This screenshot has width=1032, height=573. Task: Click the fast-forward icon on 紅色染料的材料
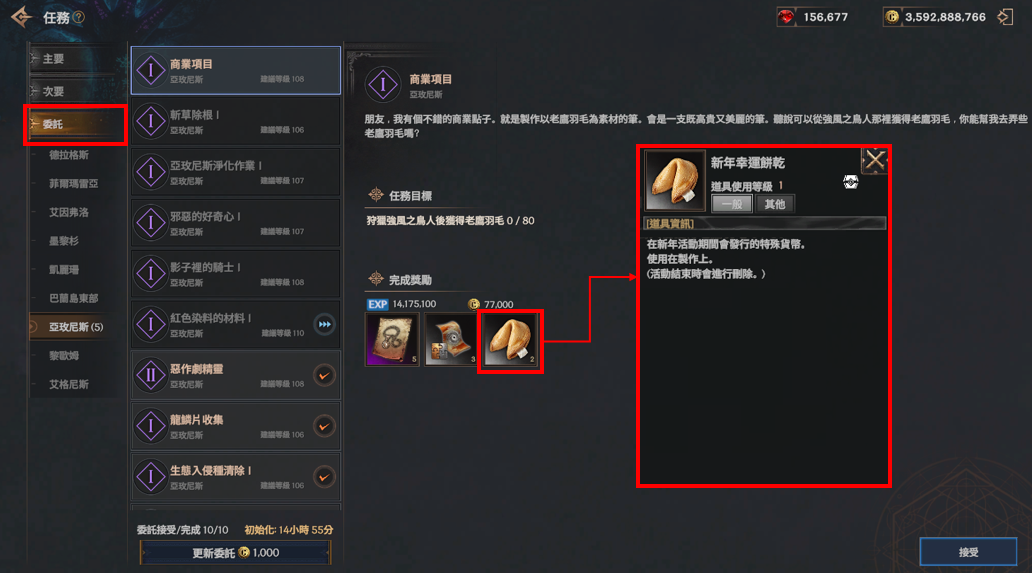(324, 324)
